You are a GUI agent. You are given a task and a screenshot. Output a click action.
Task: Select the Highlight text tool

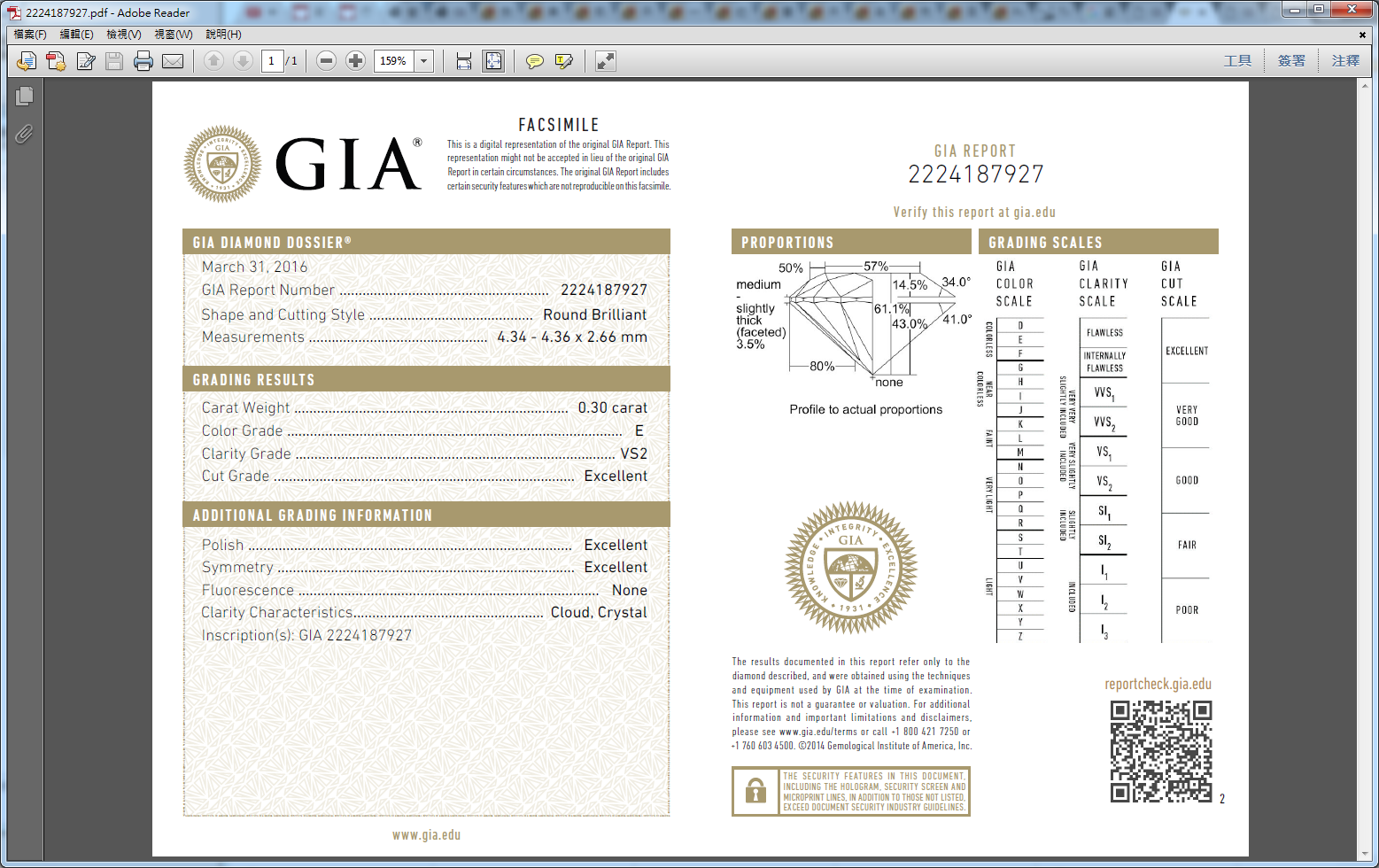(x=563, y=61)
